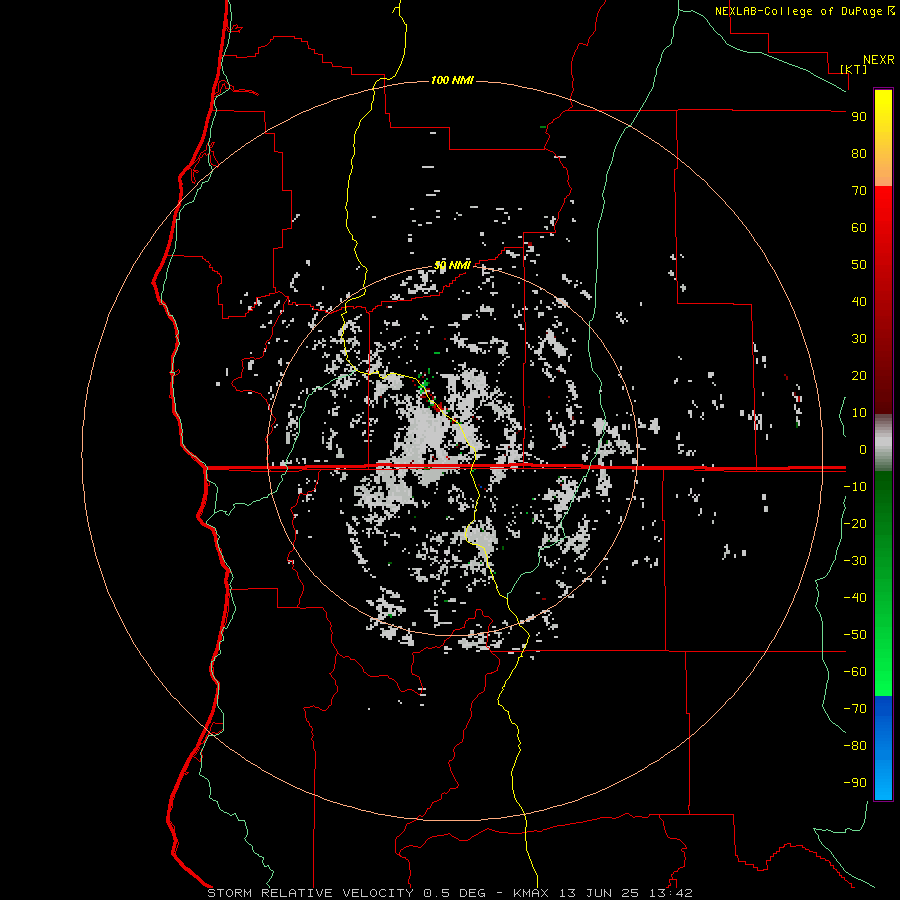The height and width of the screenshot is (900, 900).
Task: Click the 30 value on velocity scale
Action: click(x=859, y=339)
